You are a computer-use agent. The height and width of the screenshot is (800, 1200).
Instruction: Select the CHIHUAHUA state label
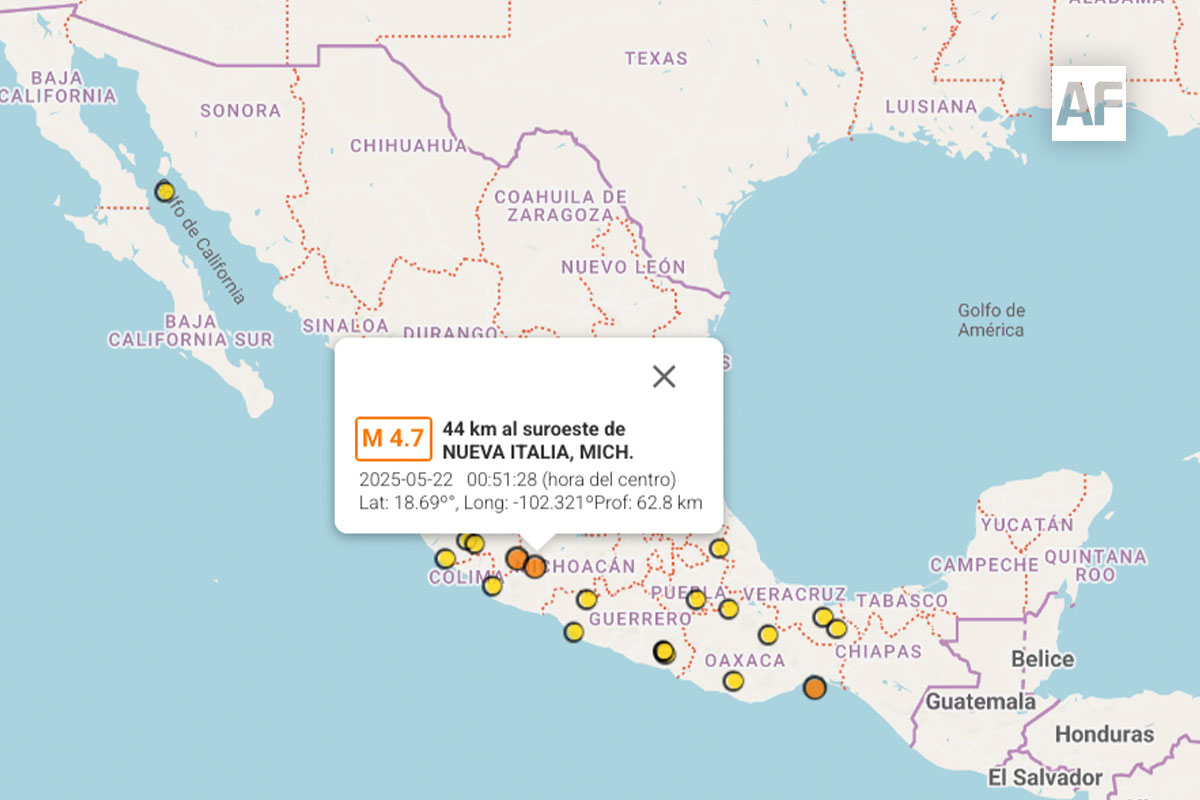(408, 146)
